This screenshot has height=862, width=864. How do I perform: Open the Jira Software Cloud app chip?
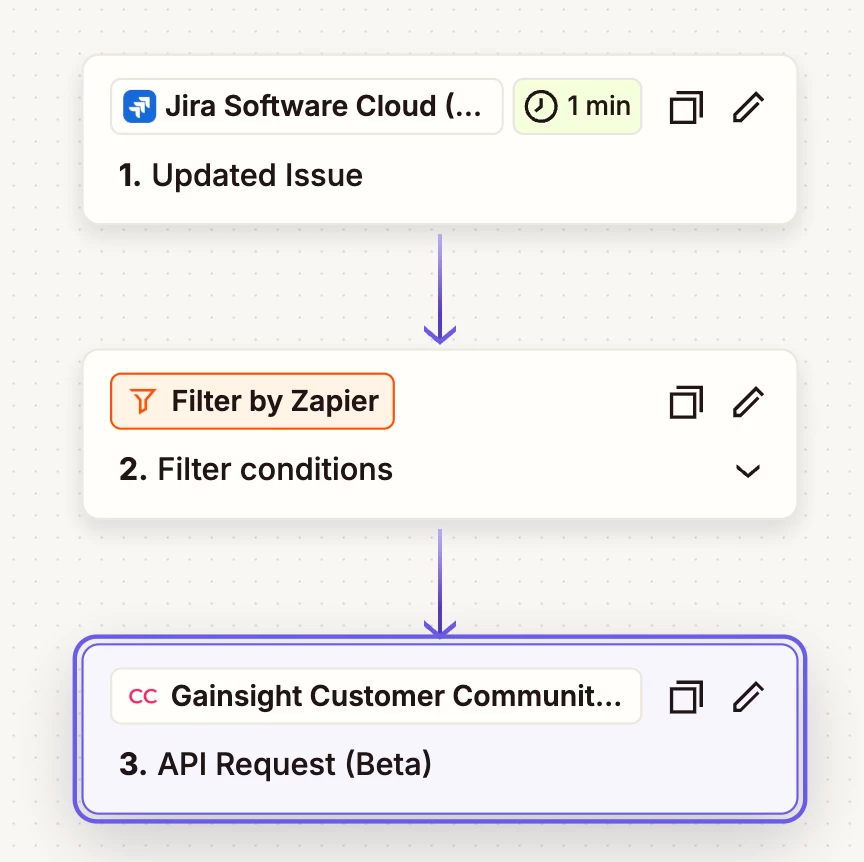(x=306, y=106)
